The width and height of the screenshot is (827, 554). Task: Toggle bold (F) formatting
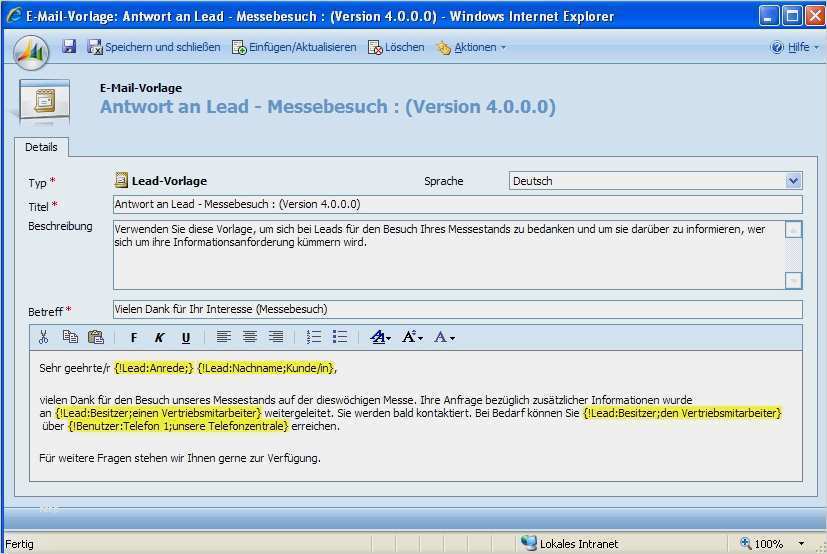point(134,338)
